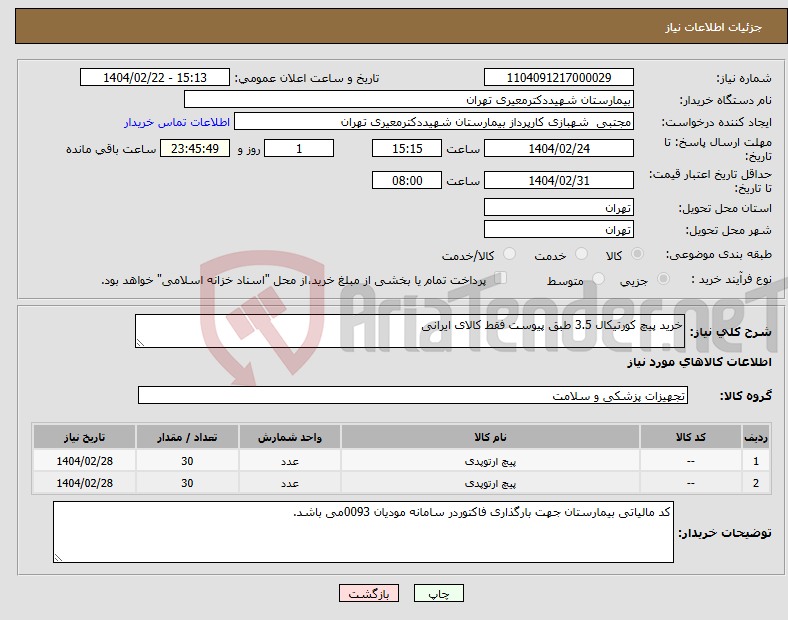788x620 pixels.
Task: Click the resize grip of buyer notes textarea
Action: tap(58, 558)
